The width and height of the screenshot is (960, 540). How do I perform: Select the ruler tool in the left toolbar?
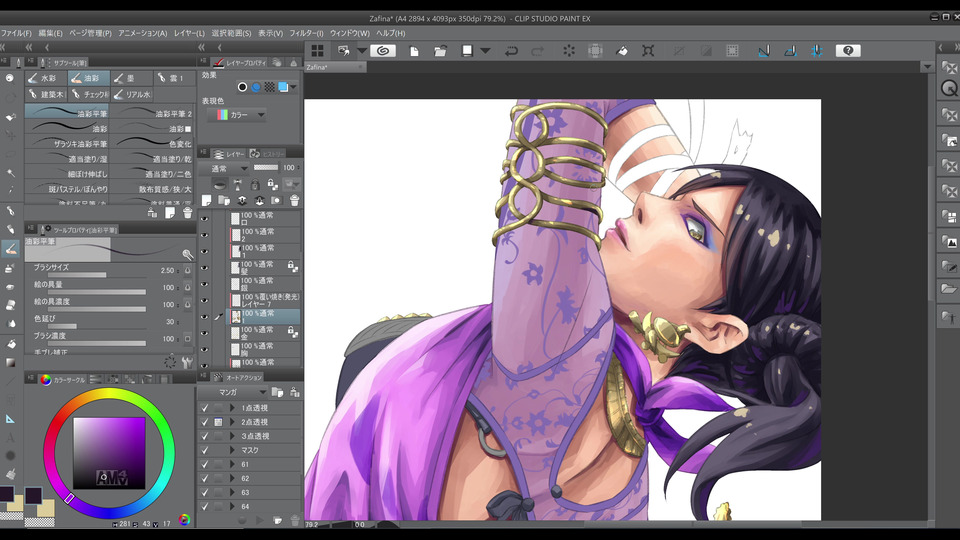pyautogui.click(x=10, y=419)
